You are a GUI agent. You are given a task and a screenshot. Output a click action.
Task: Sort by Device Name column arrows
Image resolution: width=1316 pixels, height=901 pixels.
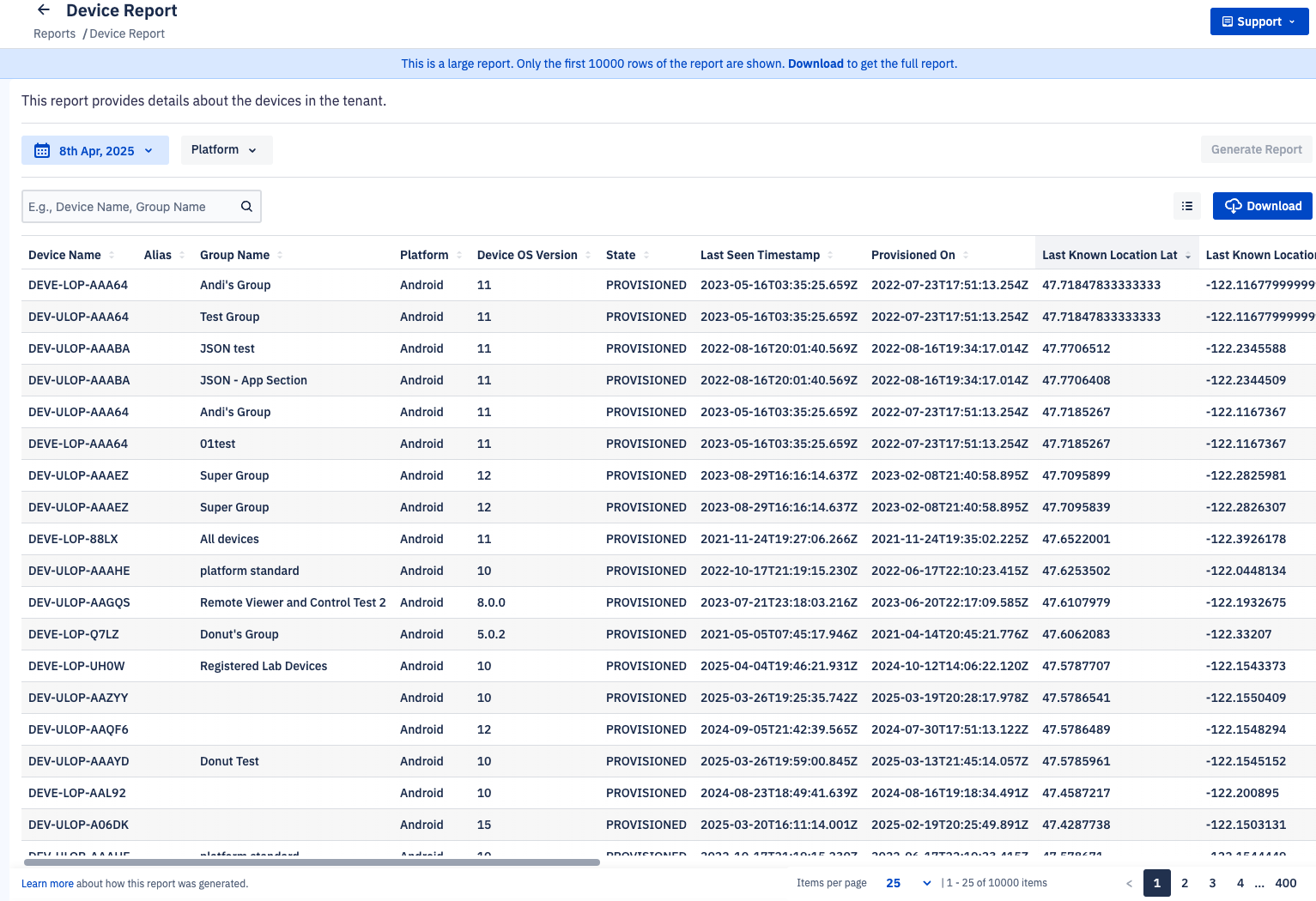112,255
